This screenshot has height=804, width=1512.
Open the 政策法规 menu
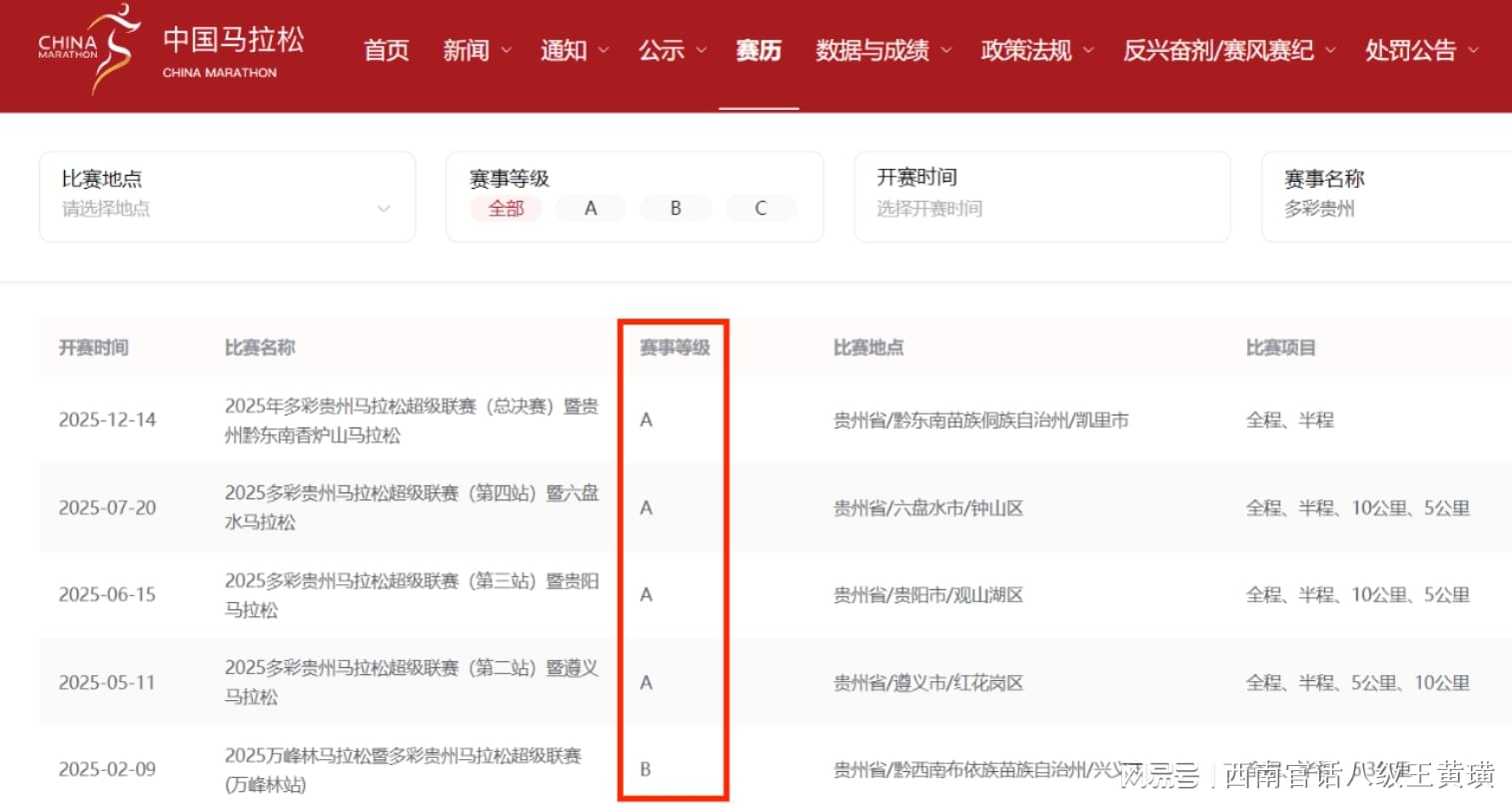[1036, 50]
